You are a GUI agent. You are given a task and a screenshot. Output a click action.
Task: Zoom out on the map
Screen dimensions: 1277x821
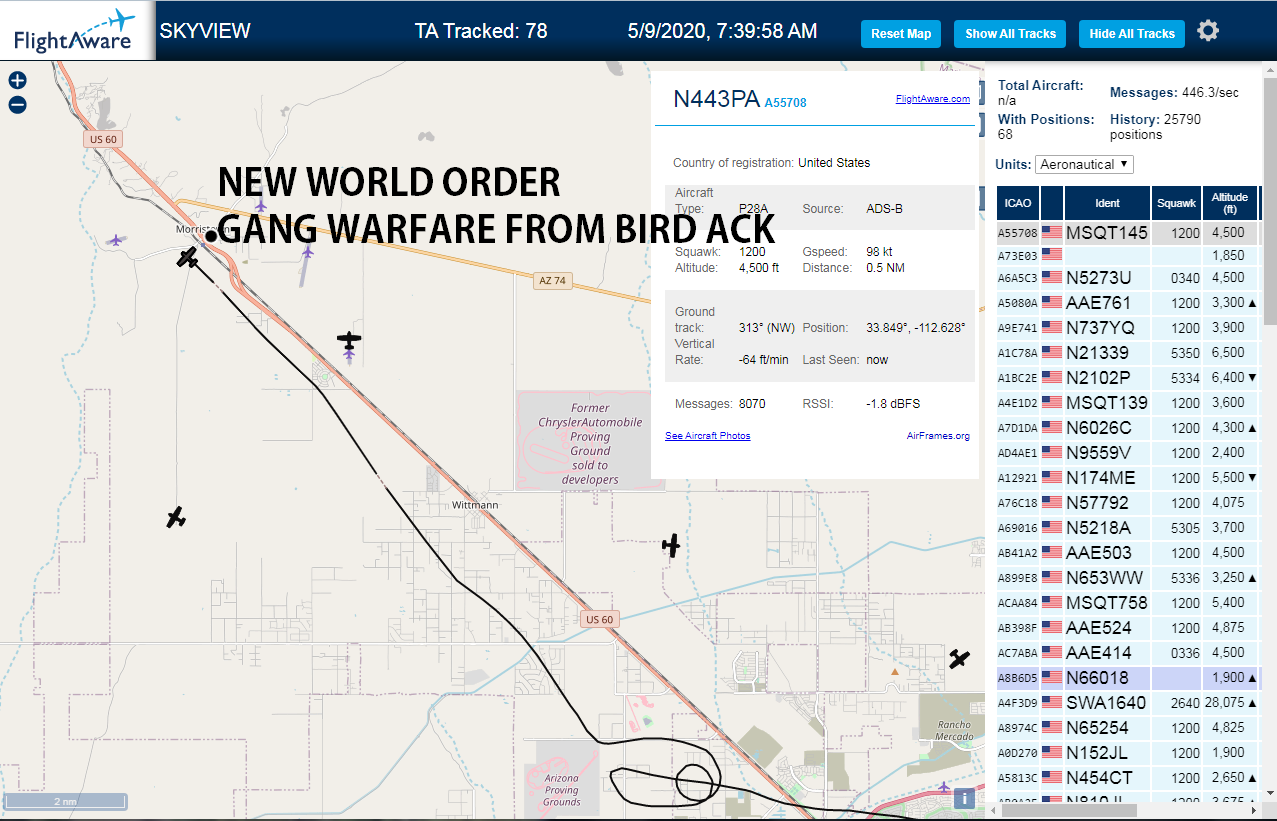pyautogui.click(x=17, y=104)
